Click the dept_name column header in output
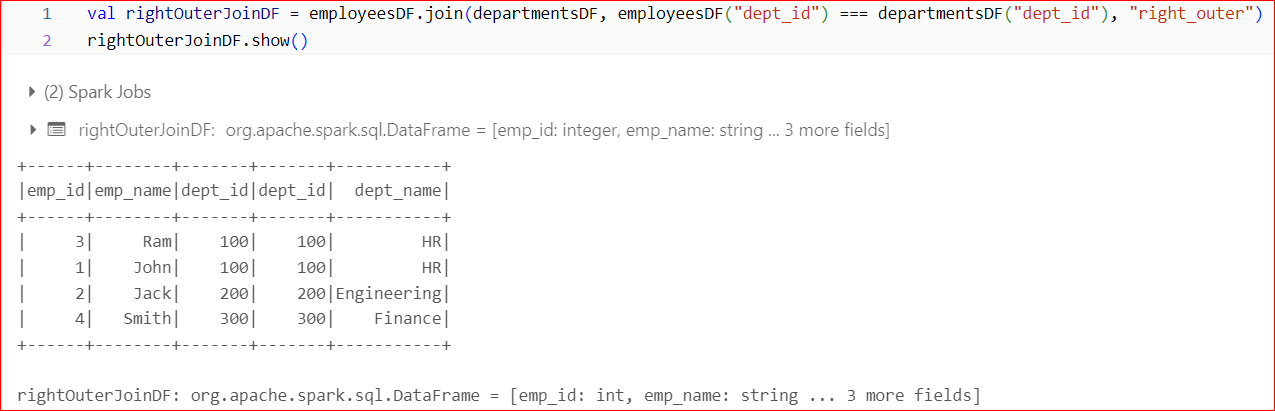 point(399,190)
